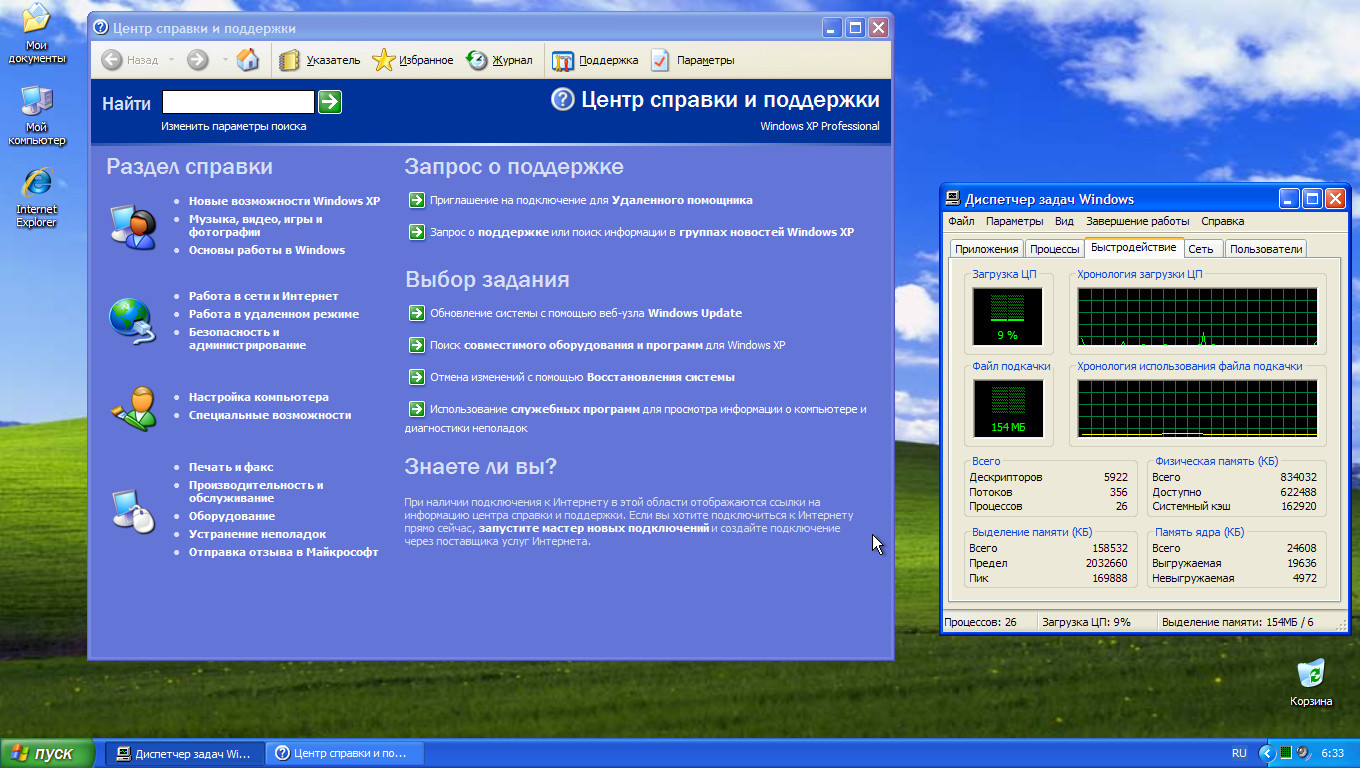Open link Новые возможности Windows XP

284,201
